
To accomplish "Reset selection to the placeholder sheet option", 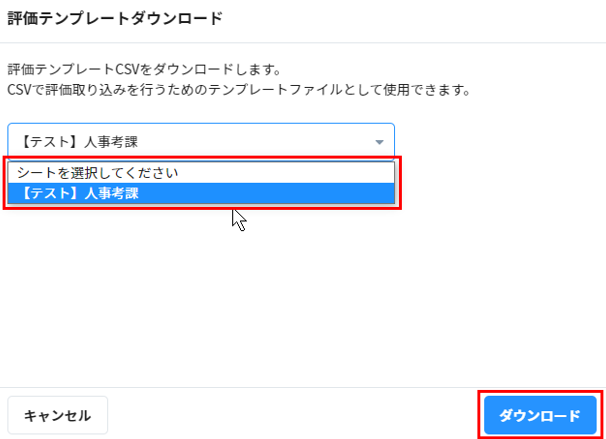I will [x=200, y=173].
